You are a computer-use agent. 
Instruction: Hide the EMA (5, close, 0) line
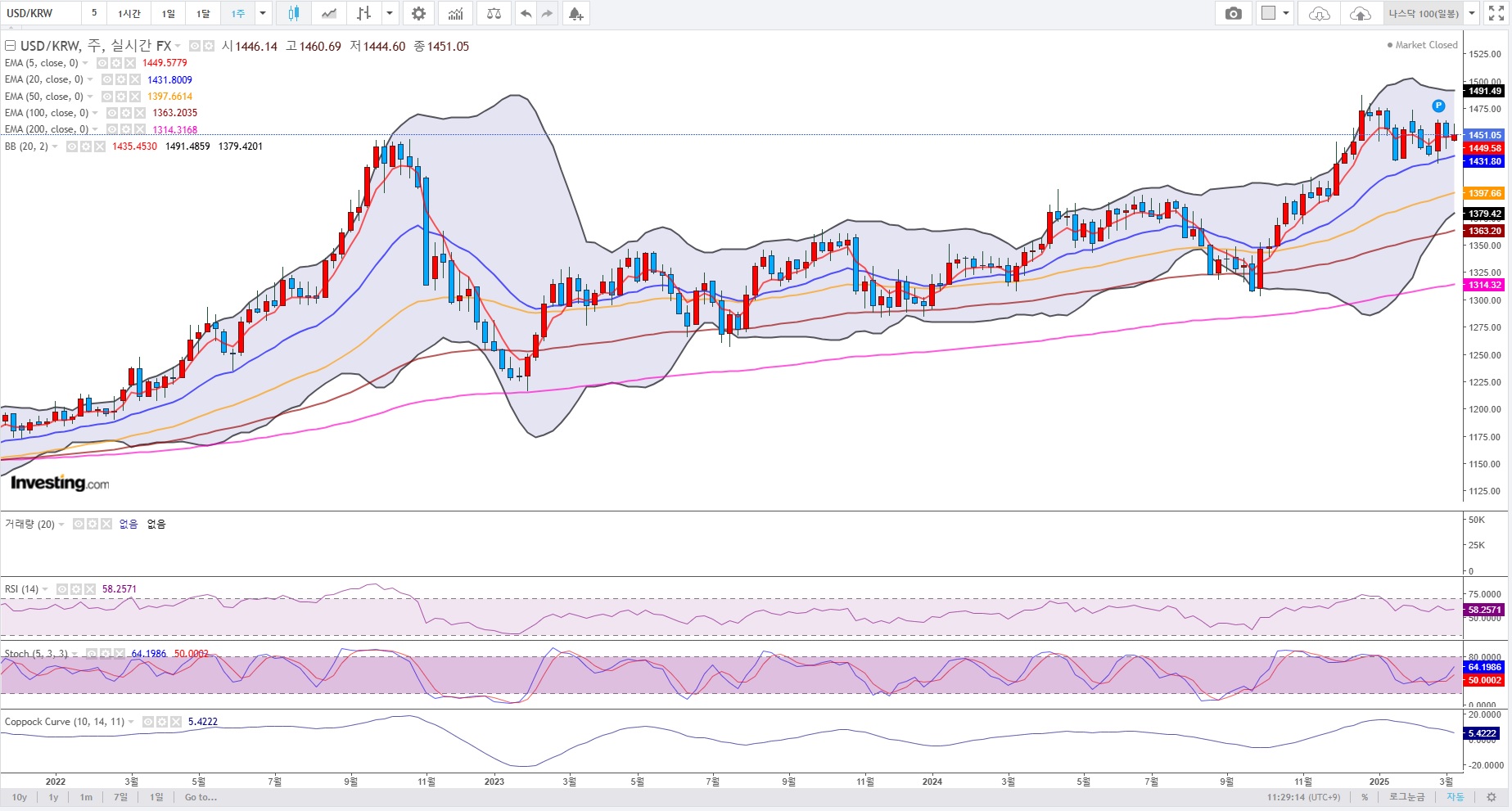pos(102,63)
